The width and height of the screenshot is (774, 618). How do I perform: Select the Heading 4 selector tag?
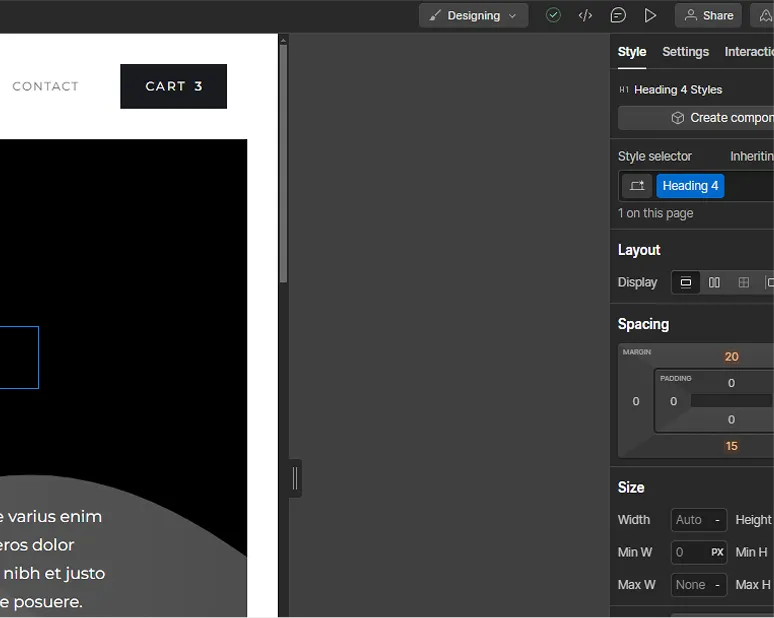coord(690,186)
